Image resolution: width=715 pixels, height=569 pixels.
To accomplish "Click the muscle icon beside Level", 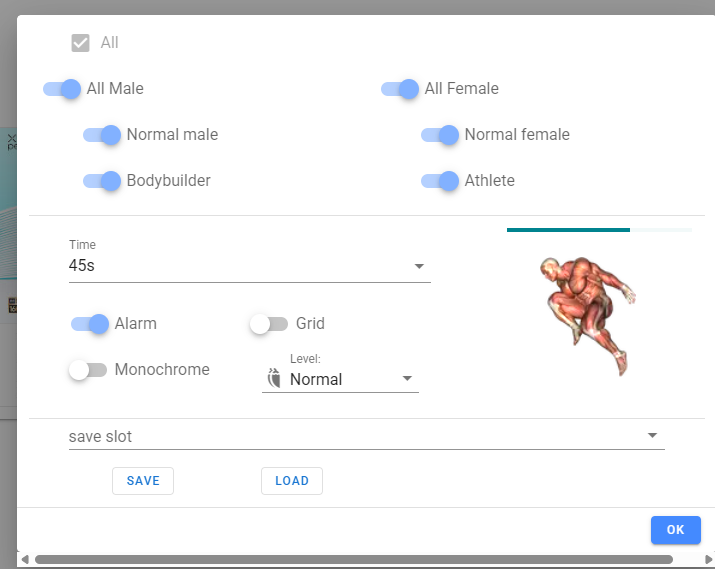I will coord(274,379).
